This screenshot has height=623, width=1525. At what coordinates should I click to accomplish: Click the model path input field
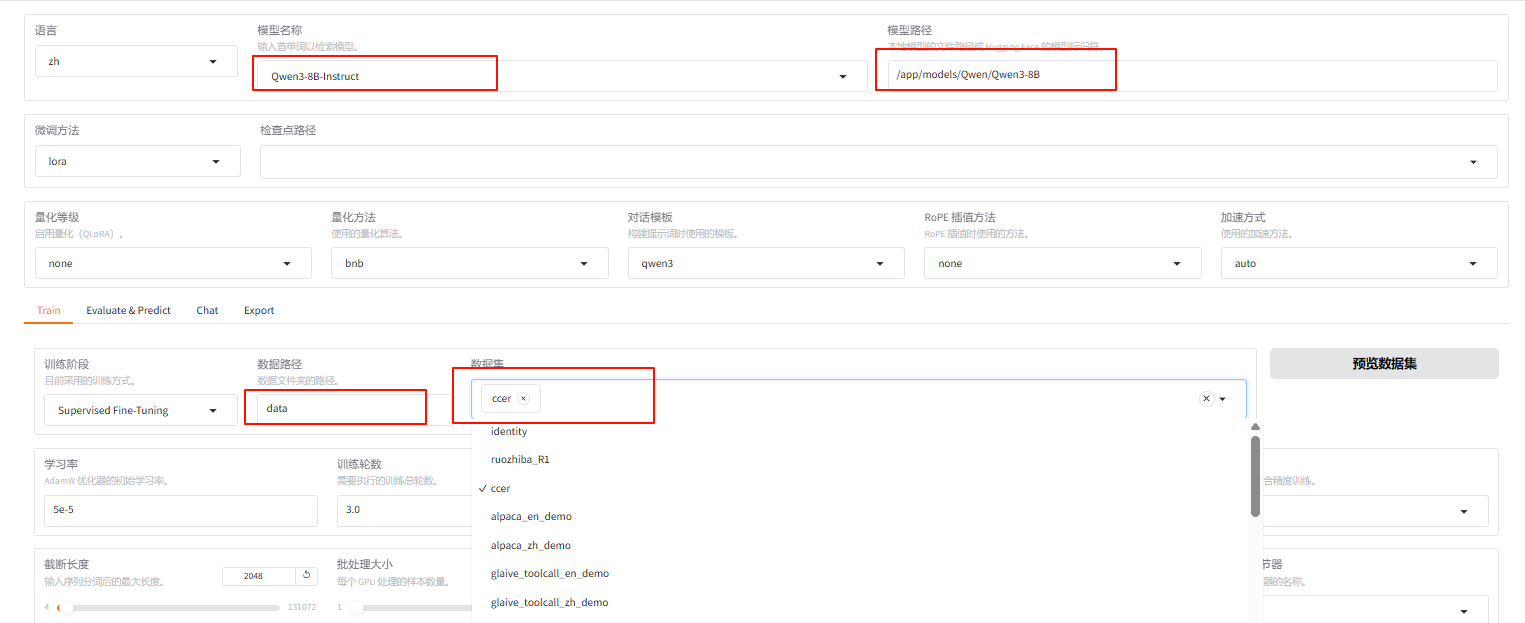1185,76
